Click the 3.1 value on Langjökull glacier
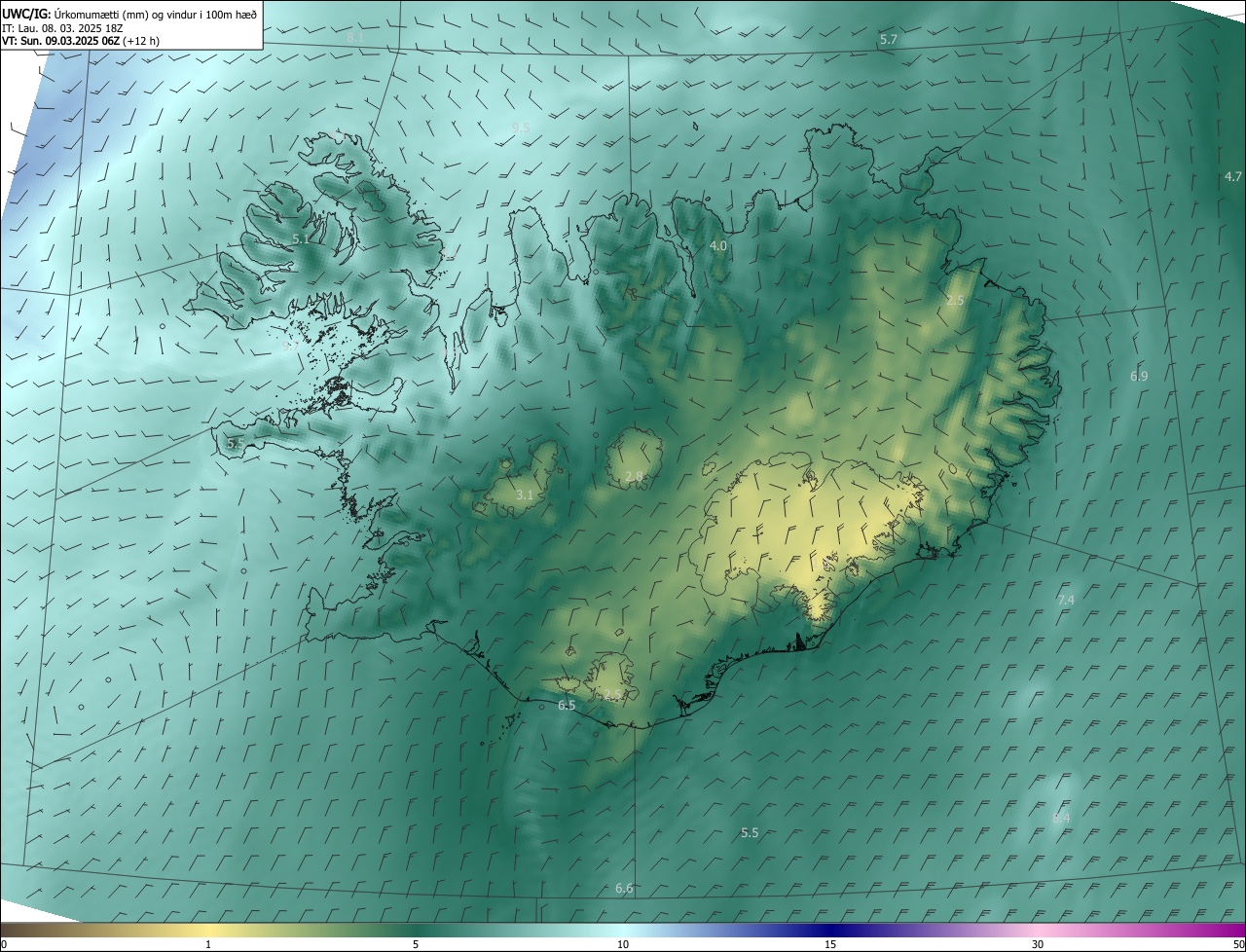Image resolution: width=1246 pixels, height=952 pixels. [x=524, y=494]
